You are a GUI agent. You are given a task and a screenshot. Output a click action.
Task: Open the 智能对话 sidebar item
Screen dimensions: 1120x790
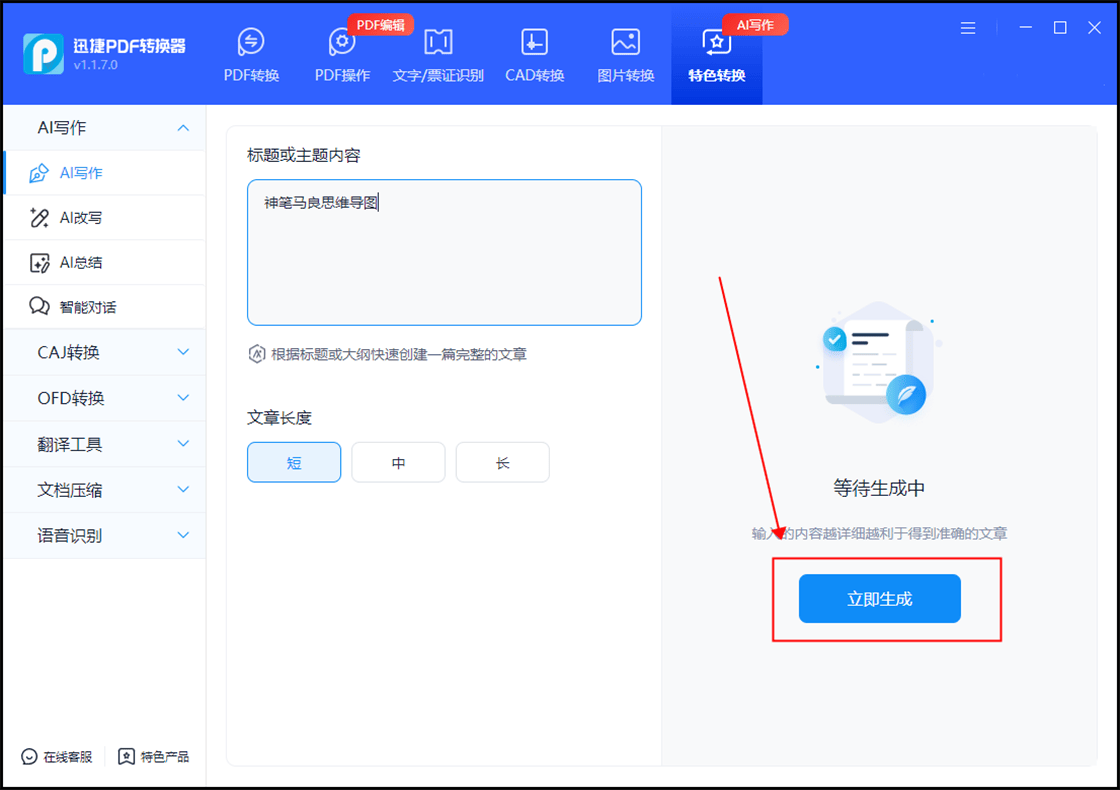[x=105, y=307]
